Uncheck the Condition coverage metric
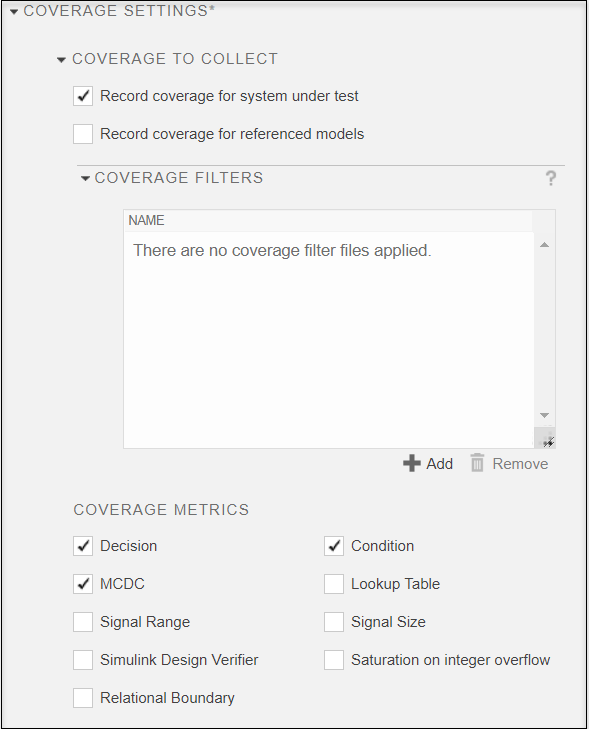 pyautogui.click(x=334, y=546)
